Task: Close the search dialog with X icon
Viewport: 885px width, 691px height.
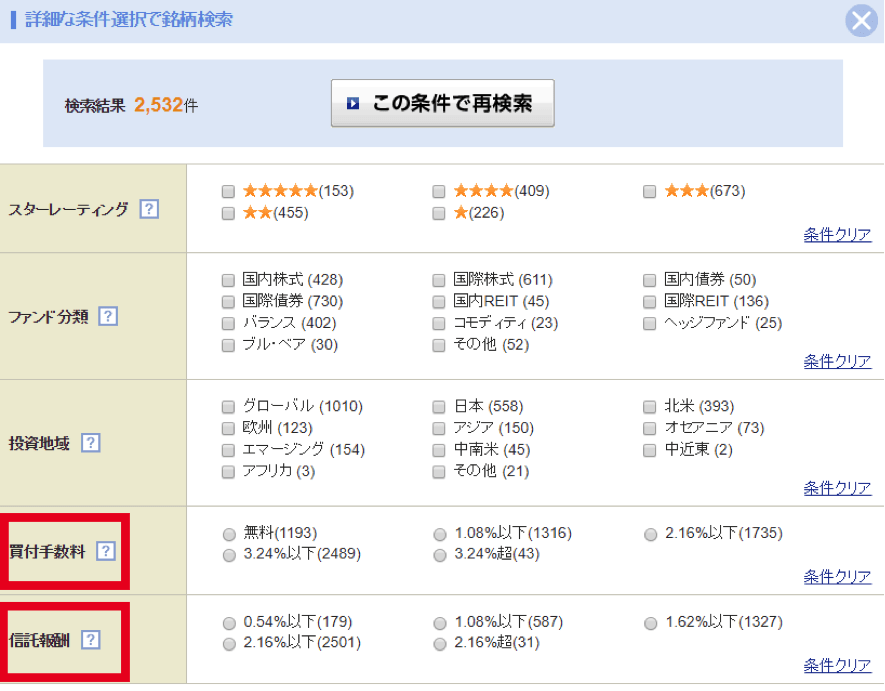Action: tap(861, 21)
